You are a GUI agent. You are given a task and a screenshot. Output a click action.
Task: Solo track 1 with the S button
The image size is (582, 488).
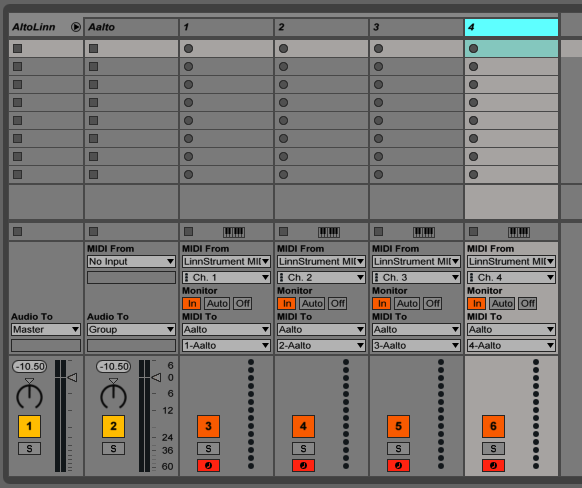click(x=208, y=449)
